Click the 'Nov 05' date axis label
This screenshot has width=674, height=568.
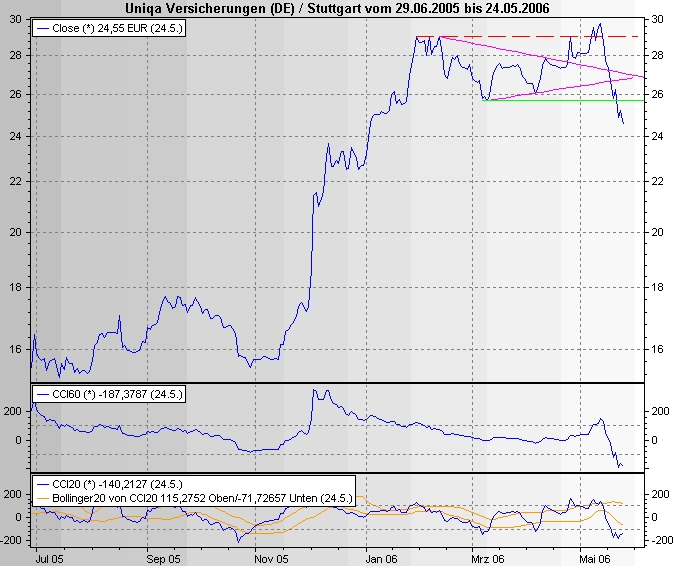click(271, 559)
